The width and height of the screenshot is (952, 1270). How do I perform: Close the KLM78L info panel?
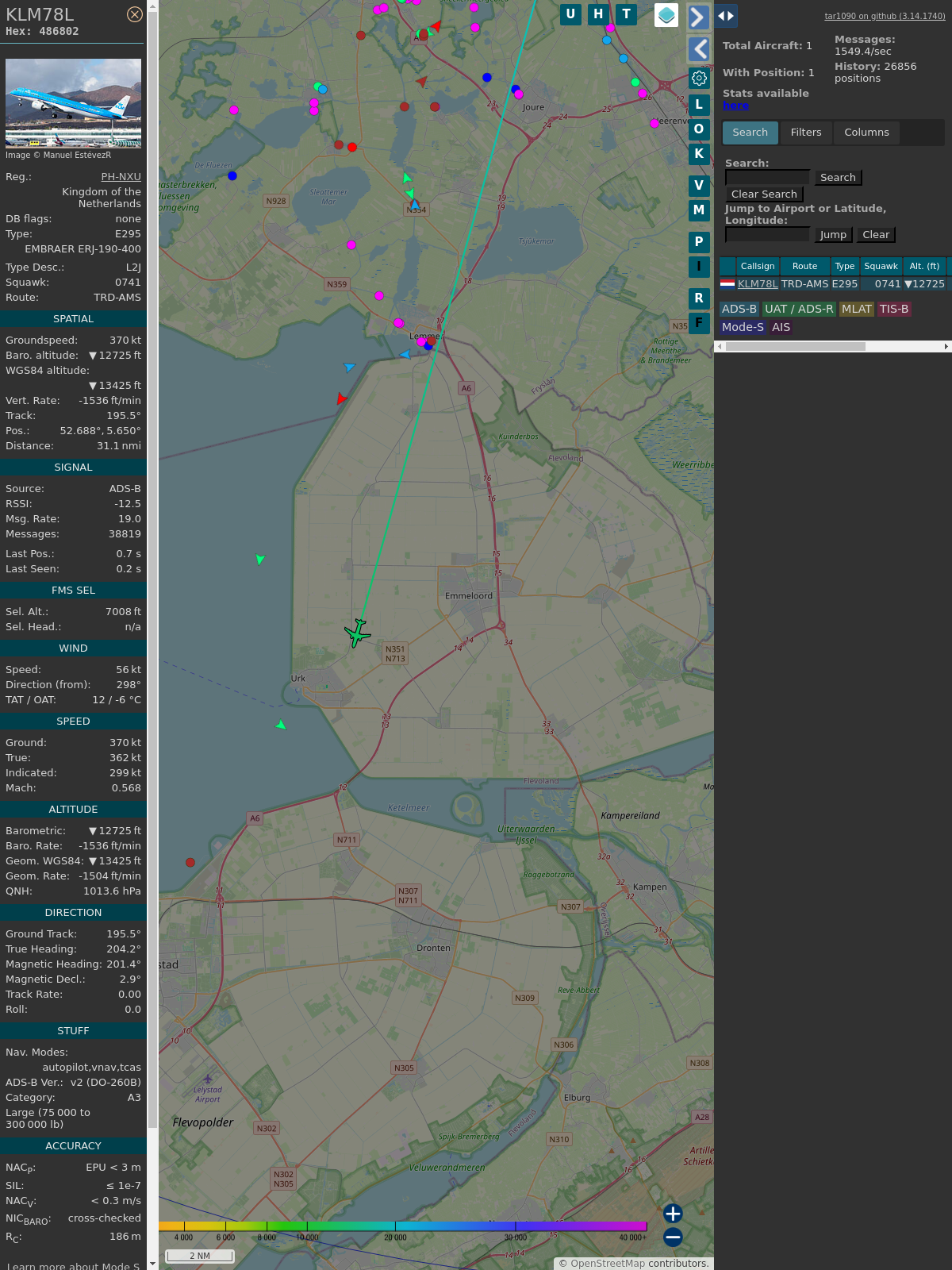(135, 14)
